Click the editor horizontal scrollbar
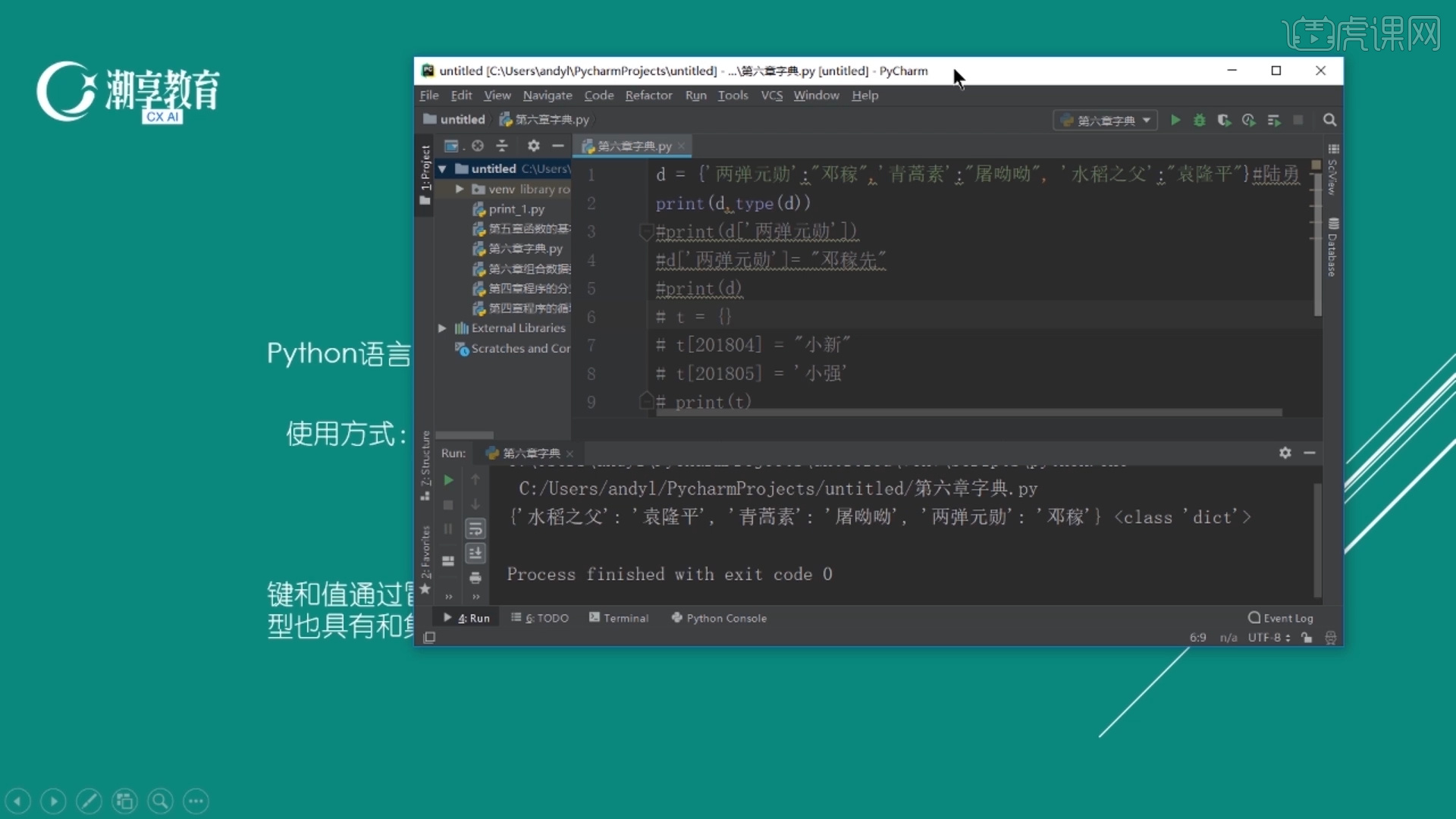This screenshot has width=1456, height=819. [969, 413]
